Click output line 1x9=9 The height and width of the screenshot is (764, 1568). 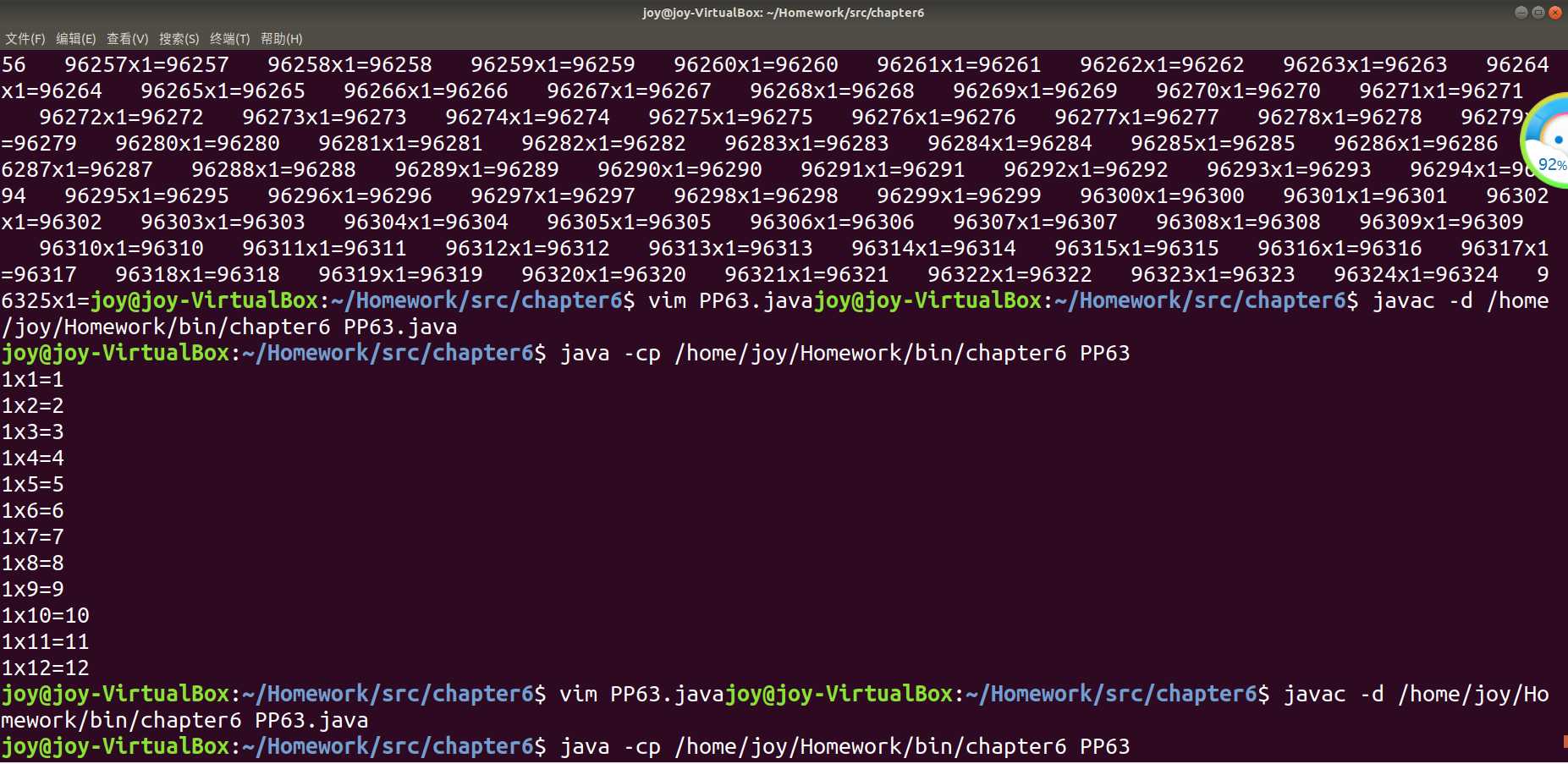32,590
